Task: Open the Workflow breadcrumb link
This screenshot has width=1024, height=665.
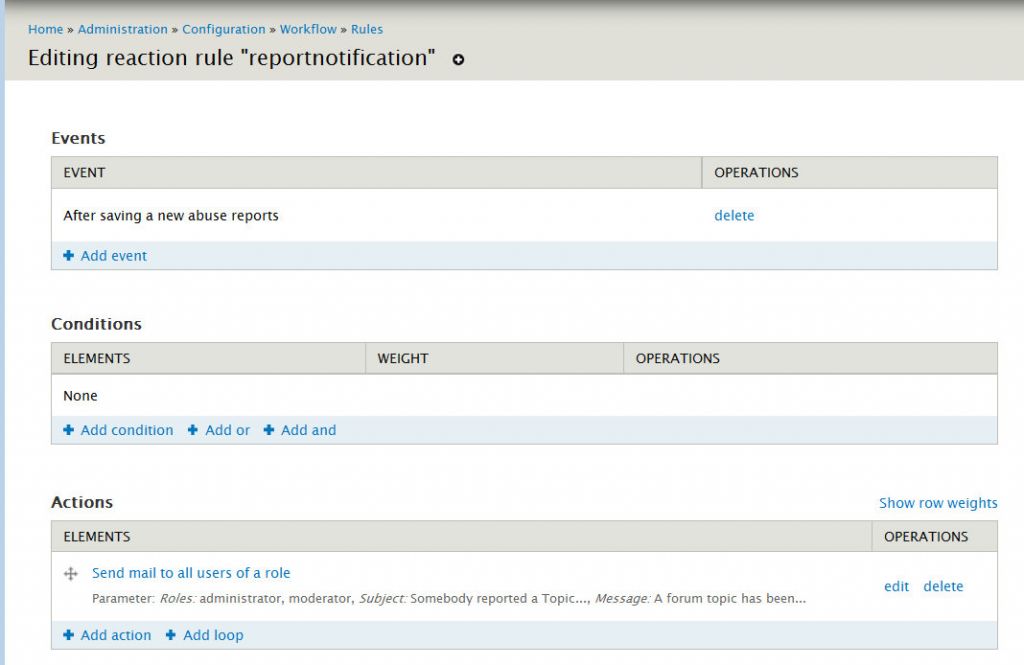Action: click(308, 29)
